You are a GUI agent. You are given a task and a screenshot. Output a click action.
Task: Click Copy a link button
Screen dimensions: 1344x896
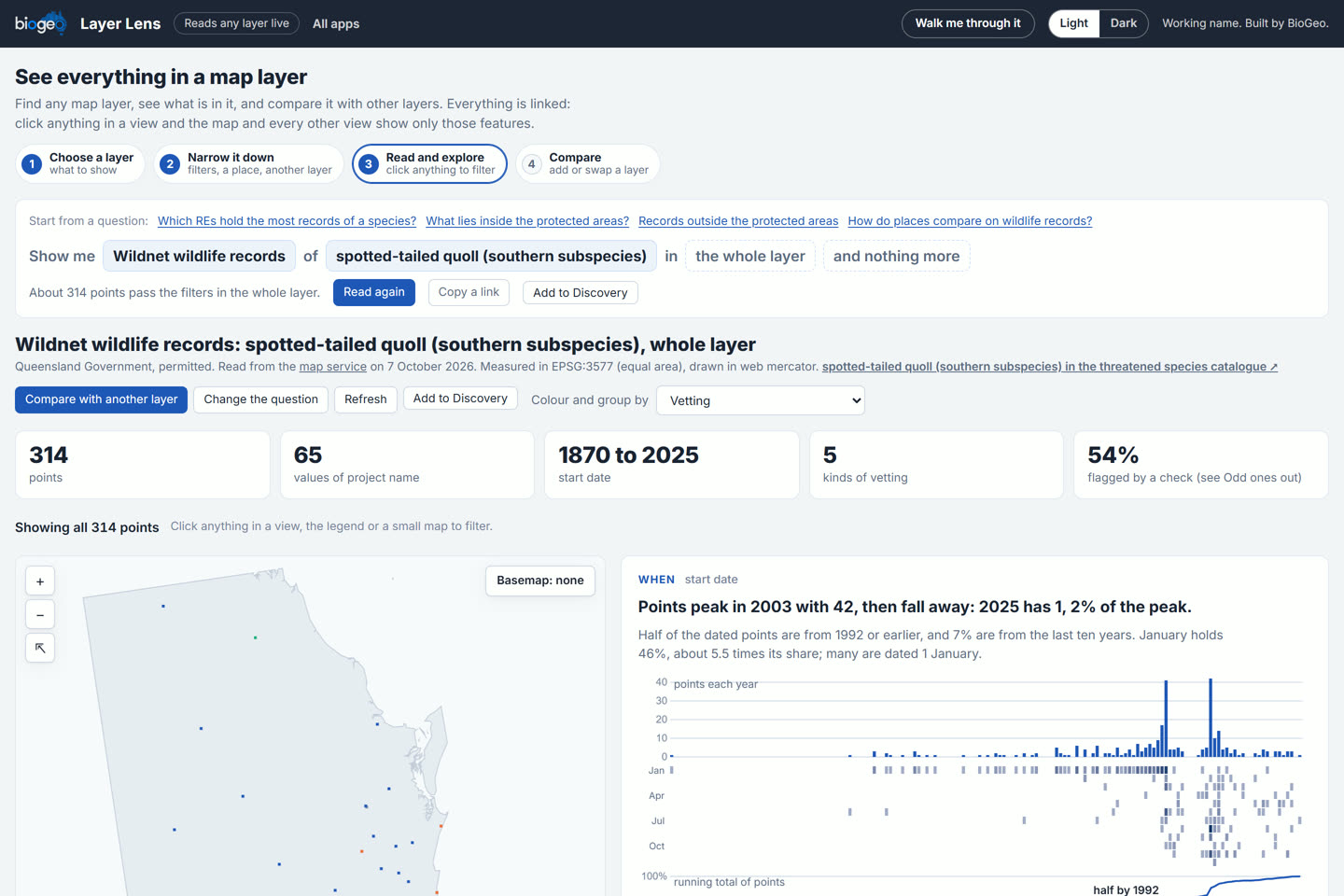pyautogui.click(x=469, y=292)
